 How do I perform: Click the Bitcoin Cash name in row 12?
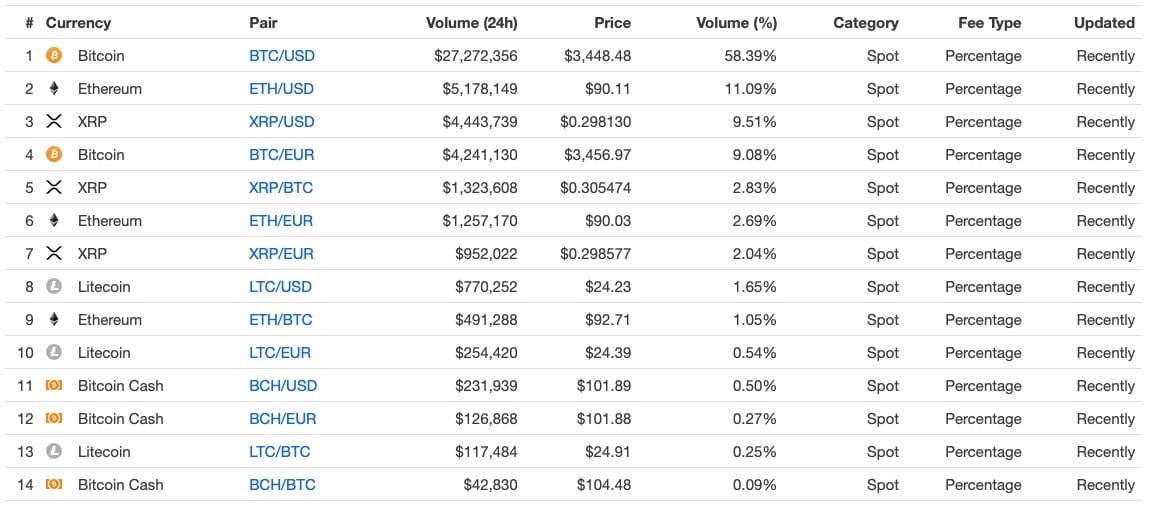point(120,419)
